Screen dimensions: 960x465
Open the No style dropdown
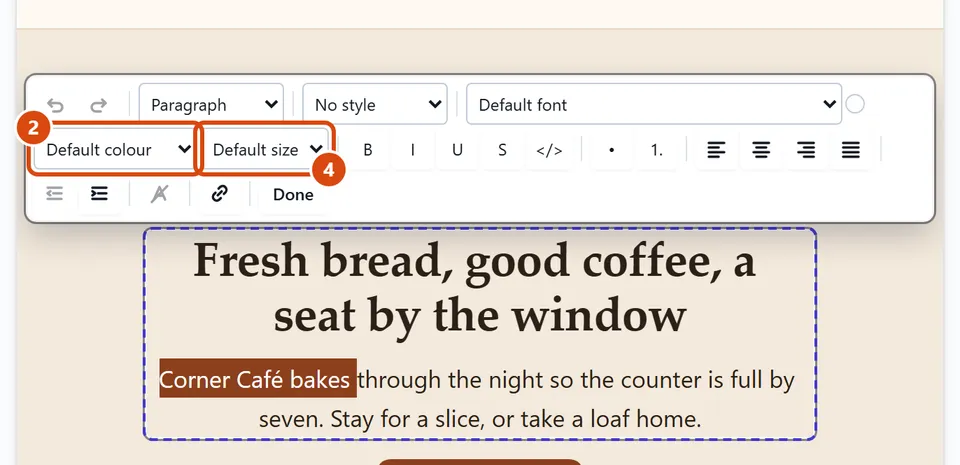coord(375,105)
